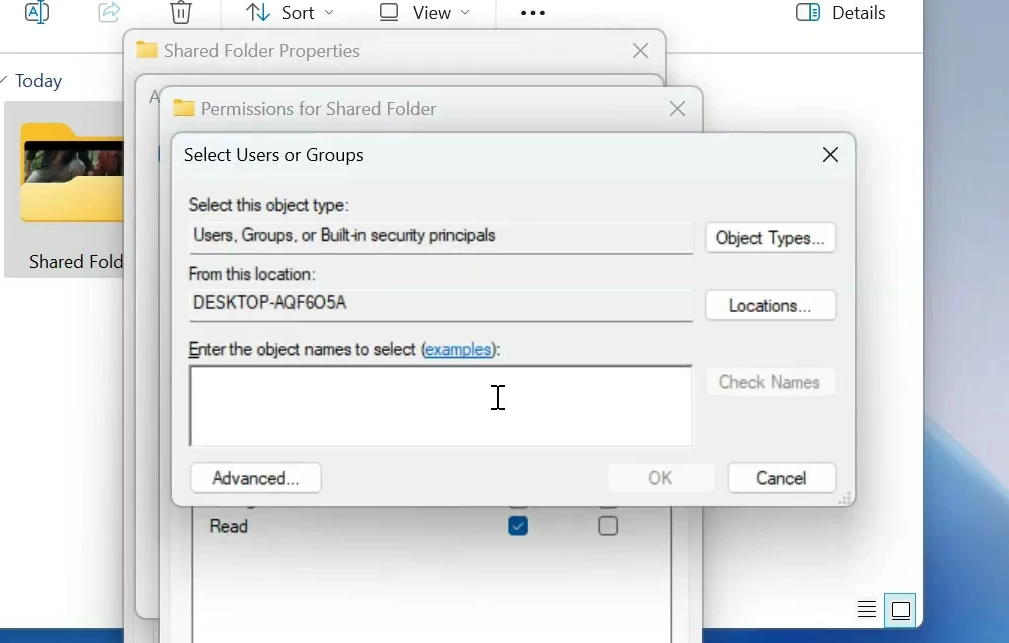Viewport: 1009px width, 643px height.
Task: Click the Delete trash icon
Action: 181,12
